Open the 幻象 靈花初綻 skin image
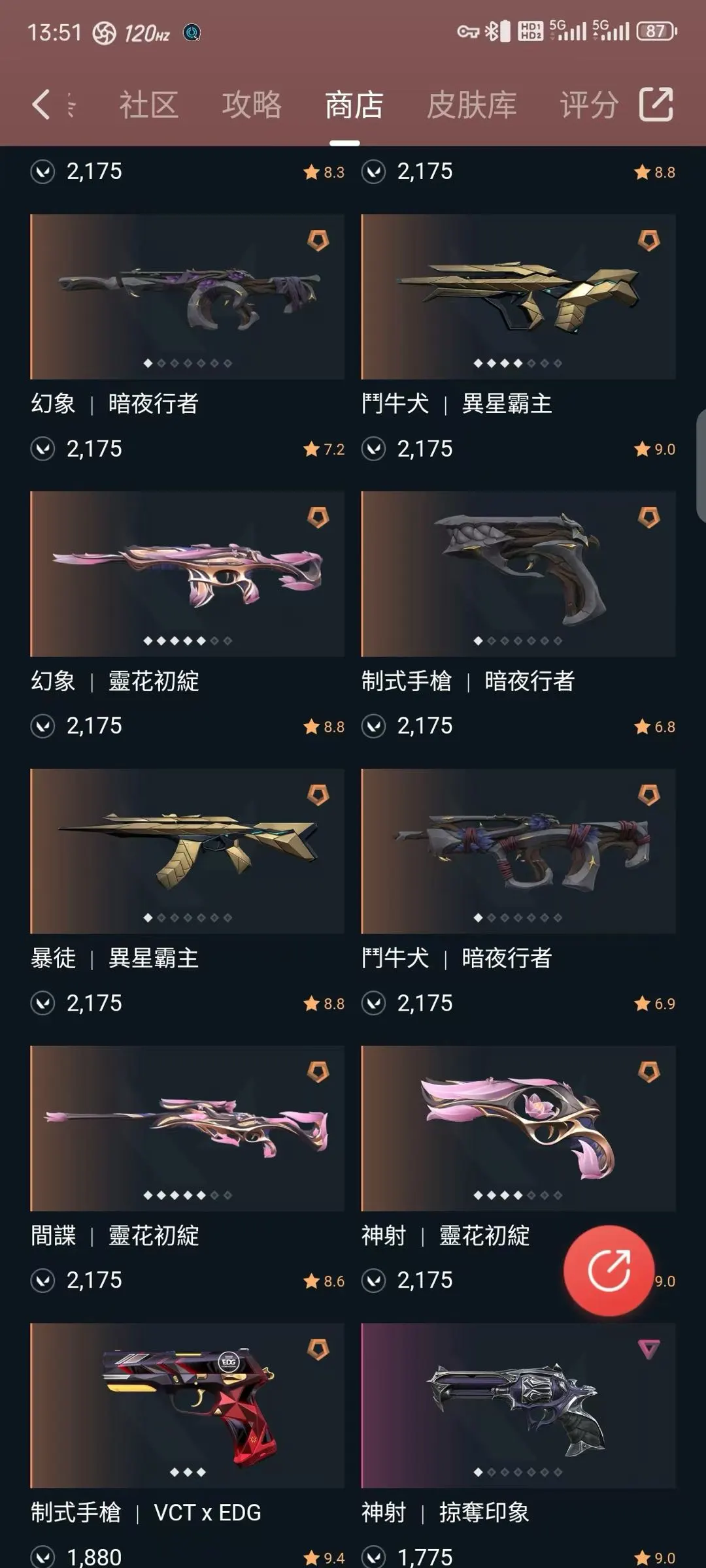 (187, 574)
